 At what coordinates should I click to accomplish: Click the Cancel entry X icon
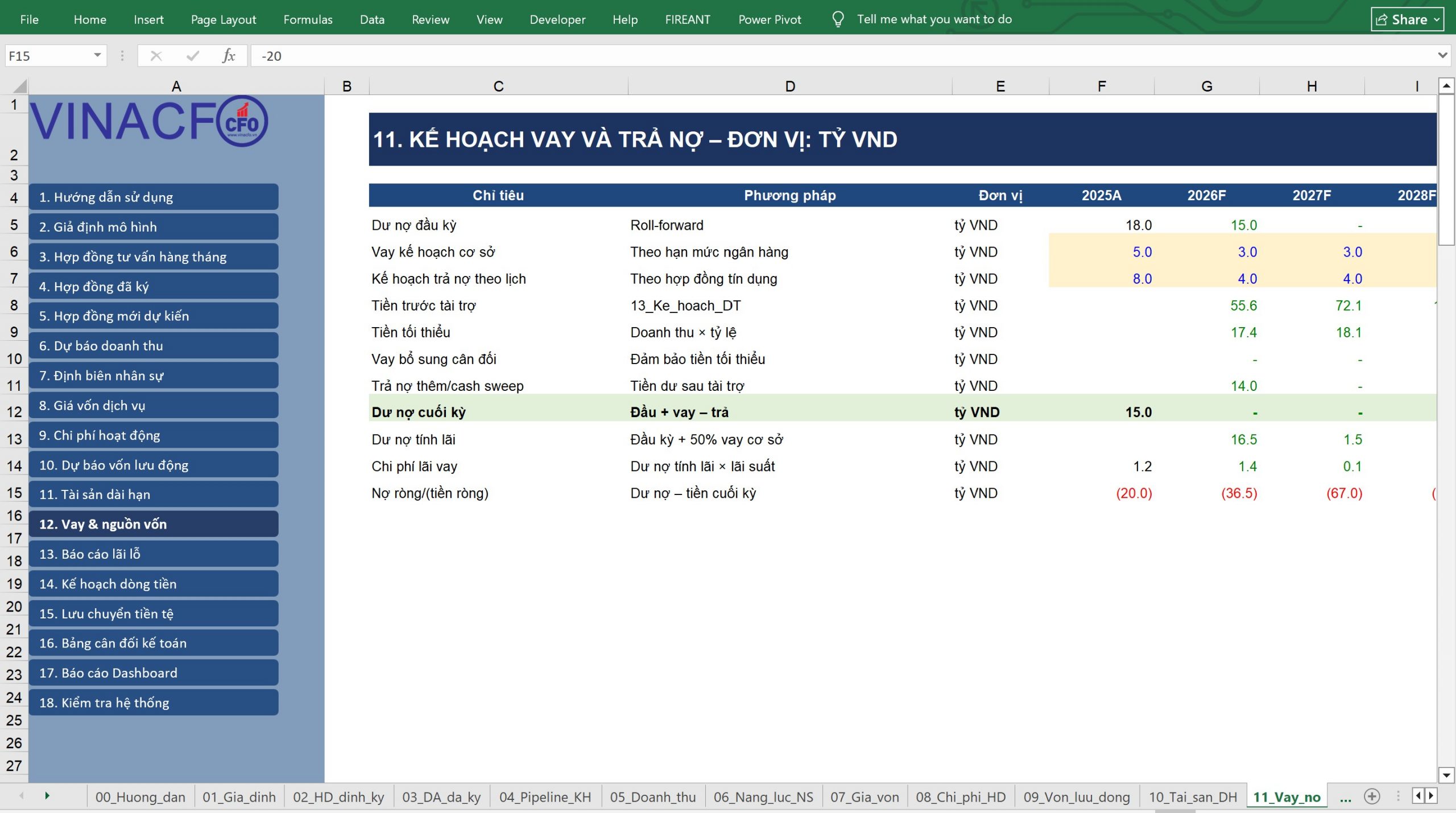[156, 56]
